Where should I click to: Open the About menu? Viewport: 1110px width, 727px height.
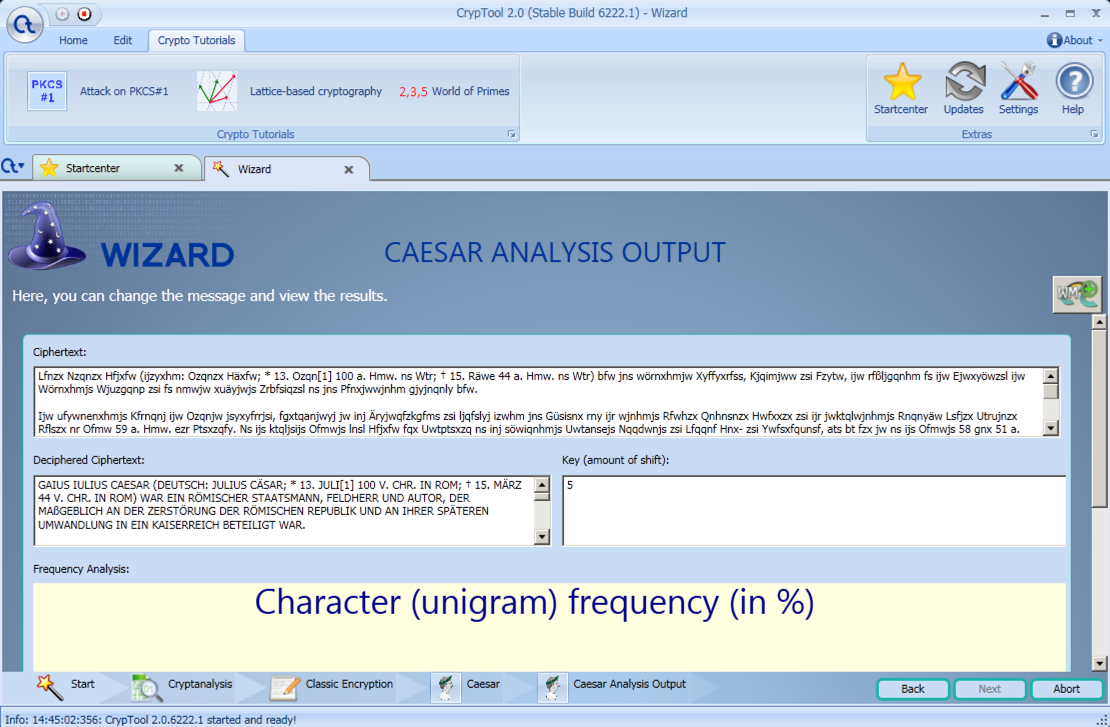[x=1077, y=40]
